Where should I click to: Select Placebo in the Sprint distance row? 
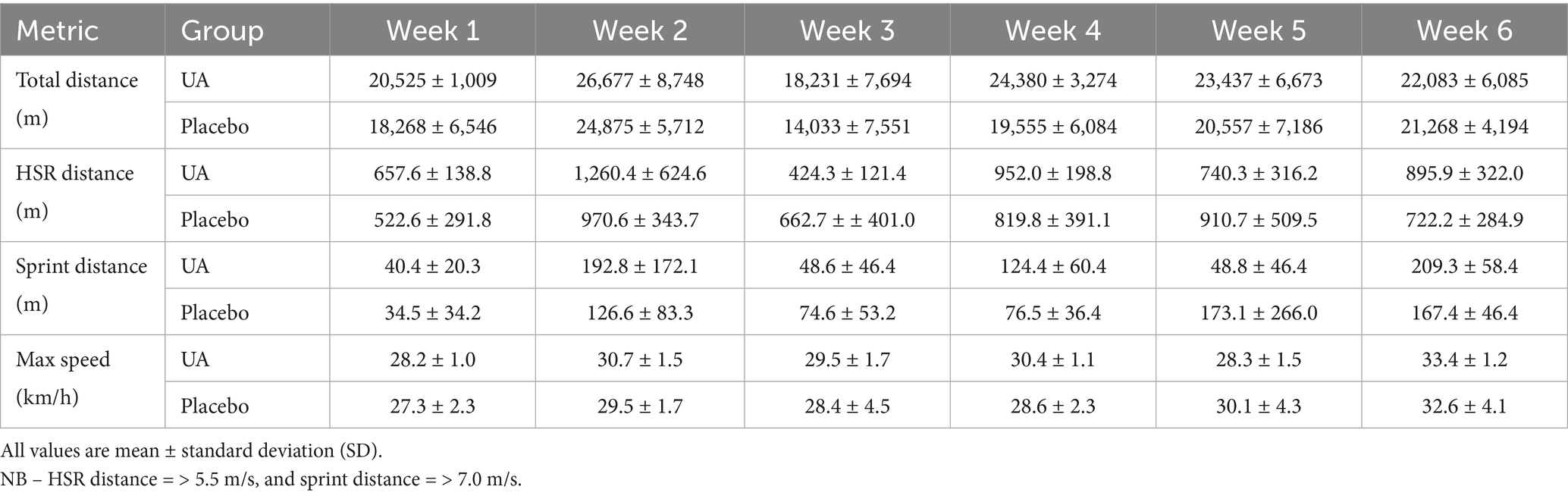pyautogui.click(x=215, y=312)
